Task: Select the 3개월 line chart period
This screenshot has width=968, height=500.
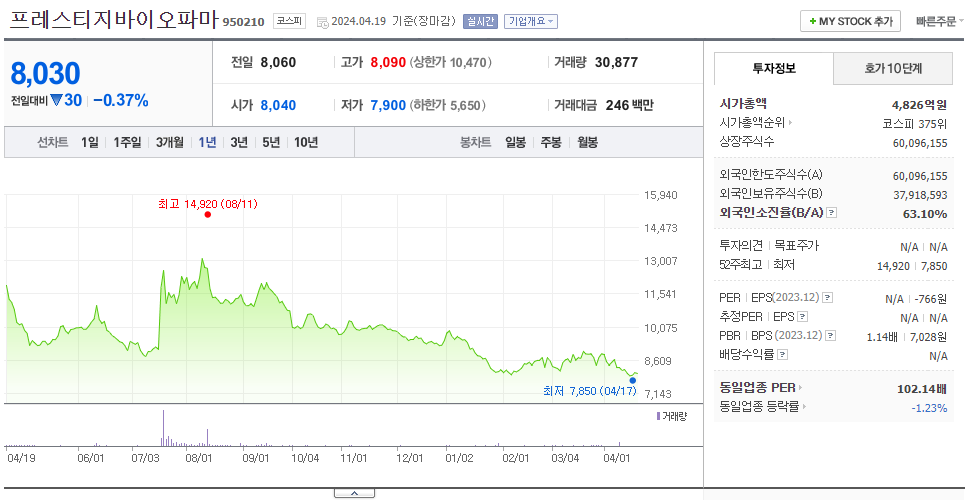Action: tap(170, 143)
